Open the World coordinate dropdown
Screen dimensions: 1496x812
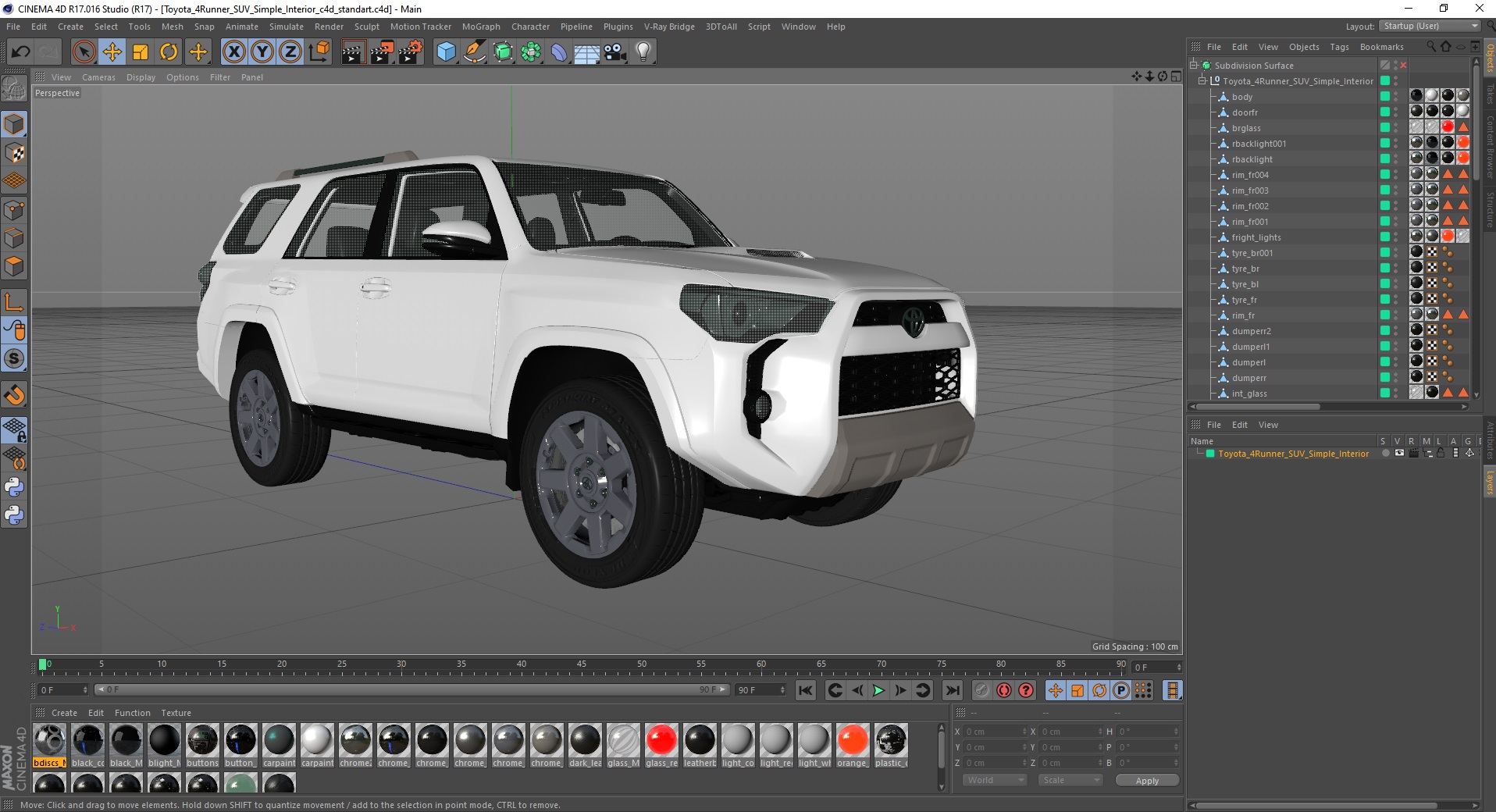pos(995,780)
